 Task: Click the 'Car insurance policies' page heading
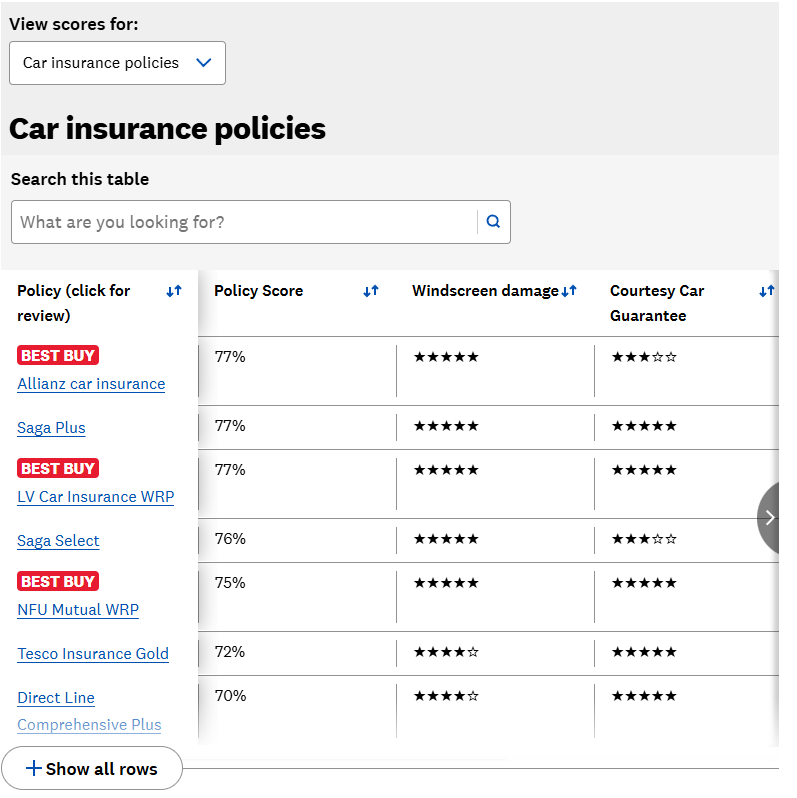click(x=167, y=128)
